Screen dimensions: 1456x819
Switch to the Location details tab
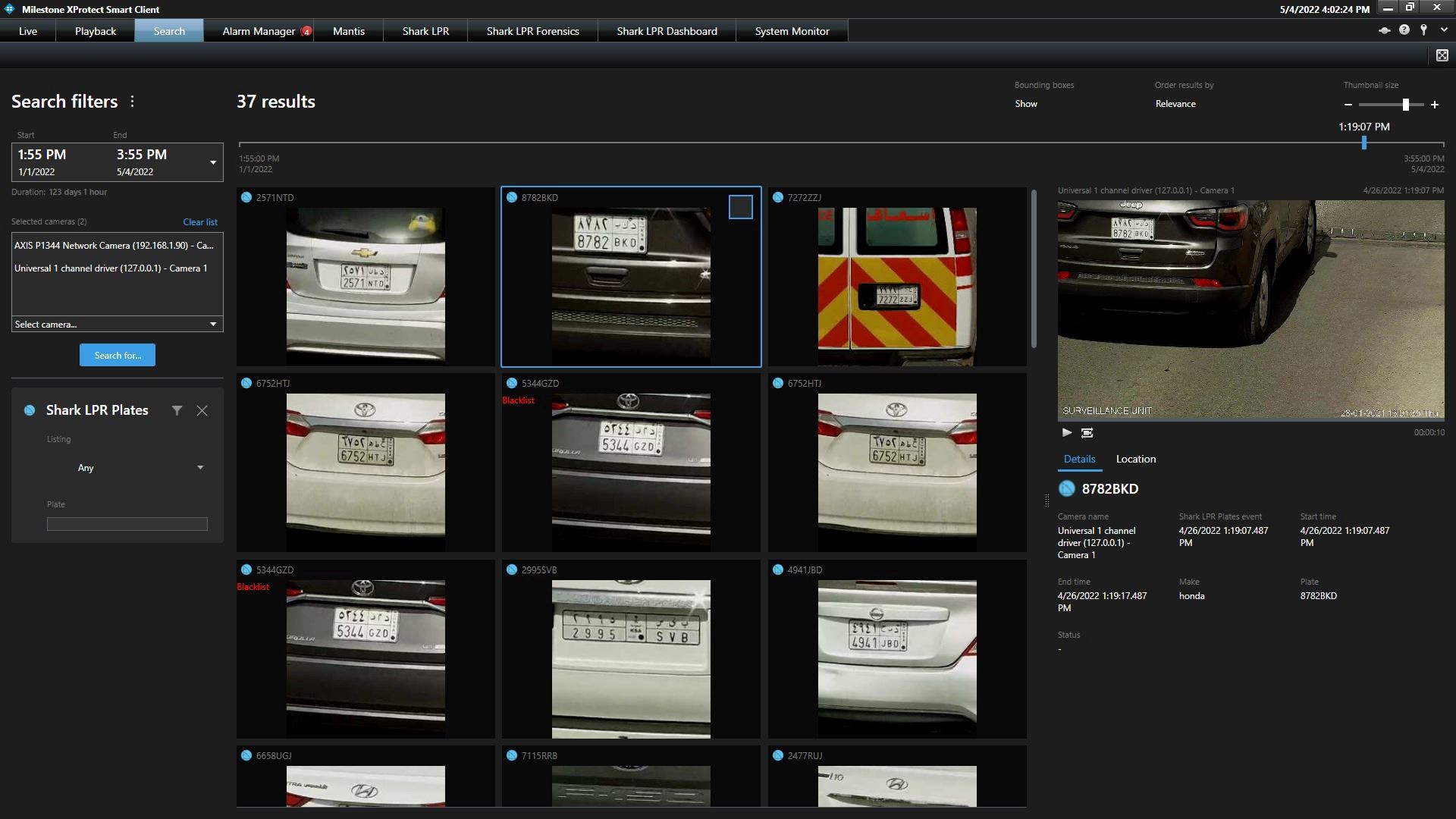pyautogui.click(x=1135, y=459)
